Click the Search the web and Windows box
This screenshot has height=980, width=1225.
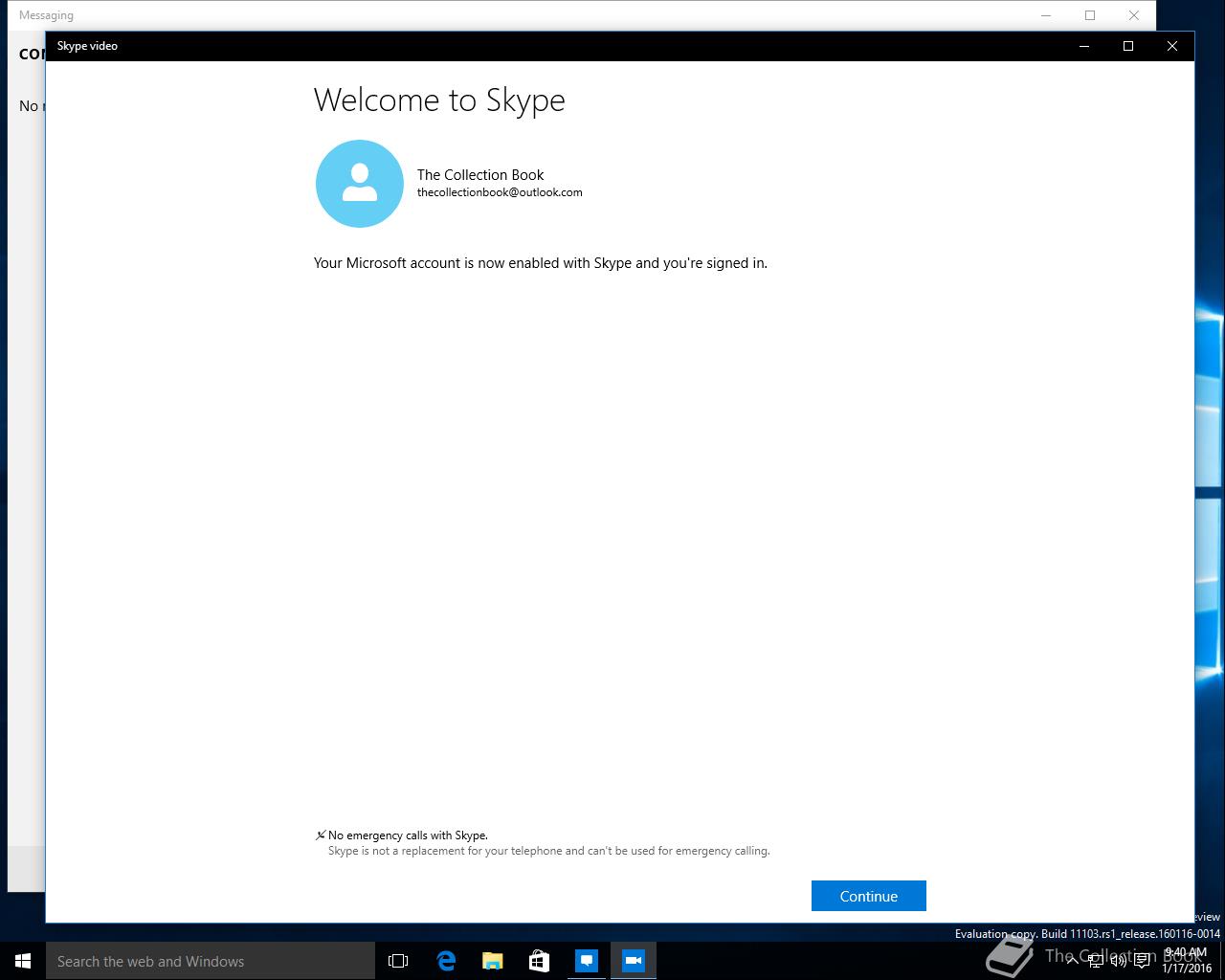[x=211, y=961]
